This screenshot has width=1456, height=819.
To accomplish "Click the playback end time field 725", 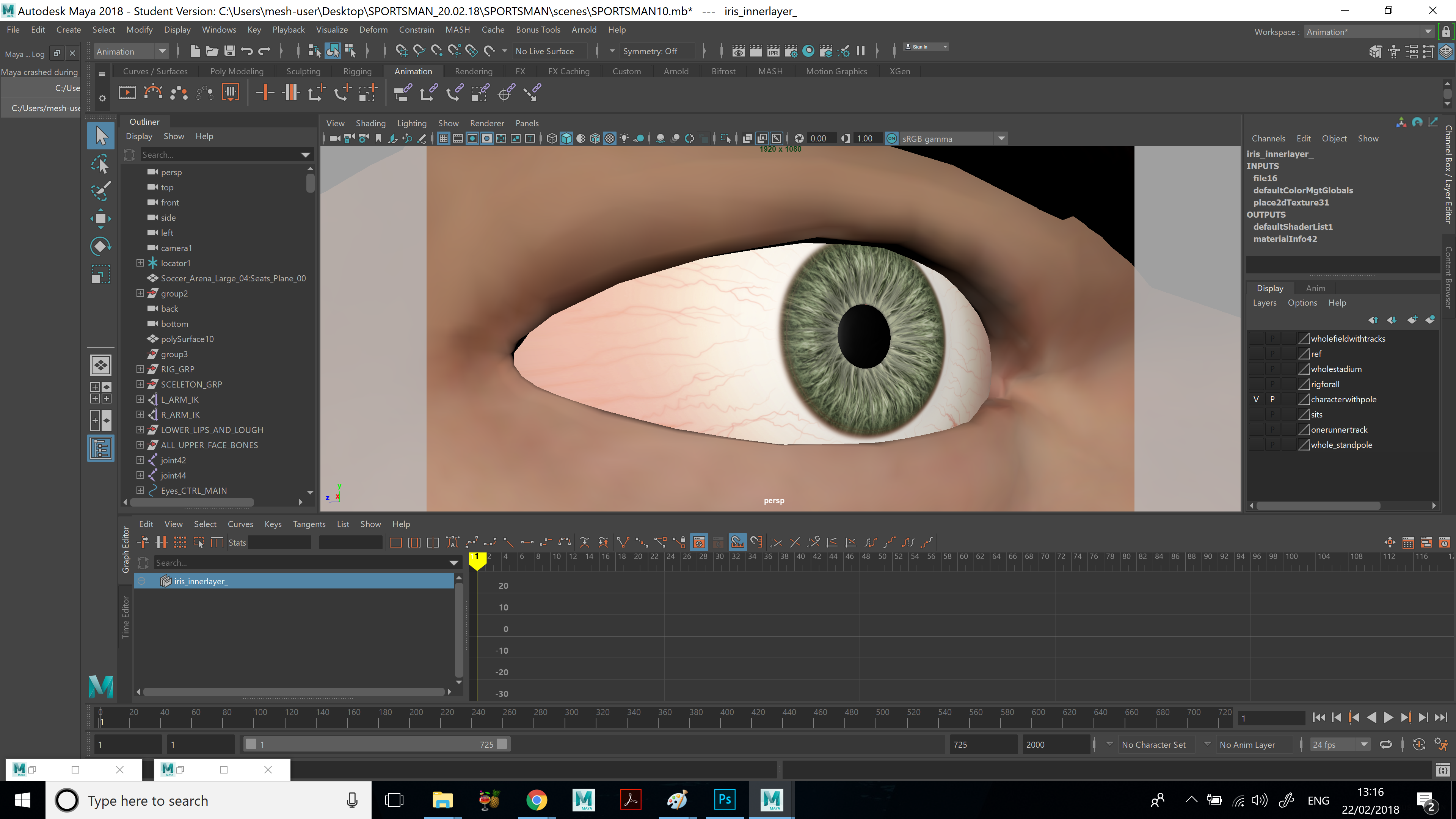I will point(983,744).
